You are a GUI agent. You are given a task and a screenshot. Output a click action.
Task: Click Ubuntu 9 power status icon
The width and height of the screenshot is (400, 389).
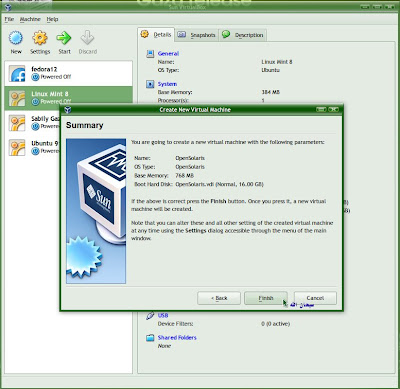click(35, 151)
